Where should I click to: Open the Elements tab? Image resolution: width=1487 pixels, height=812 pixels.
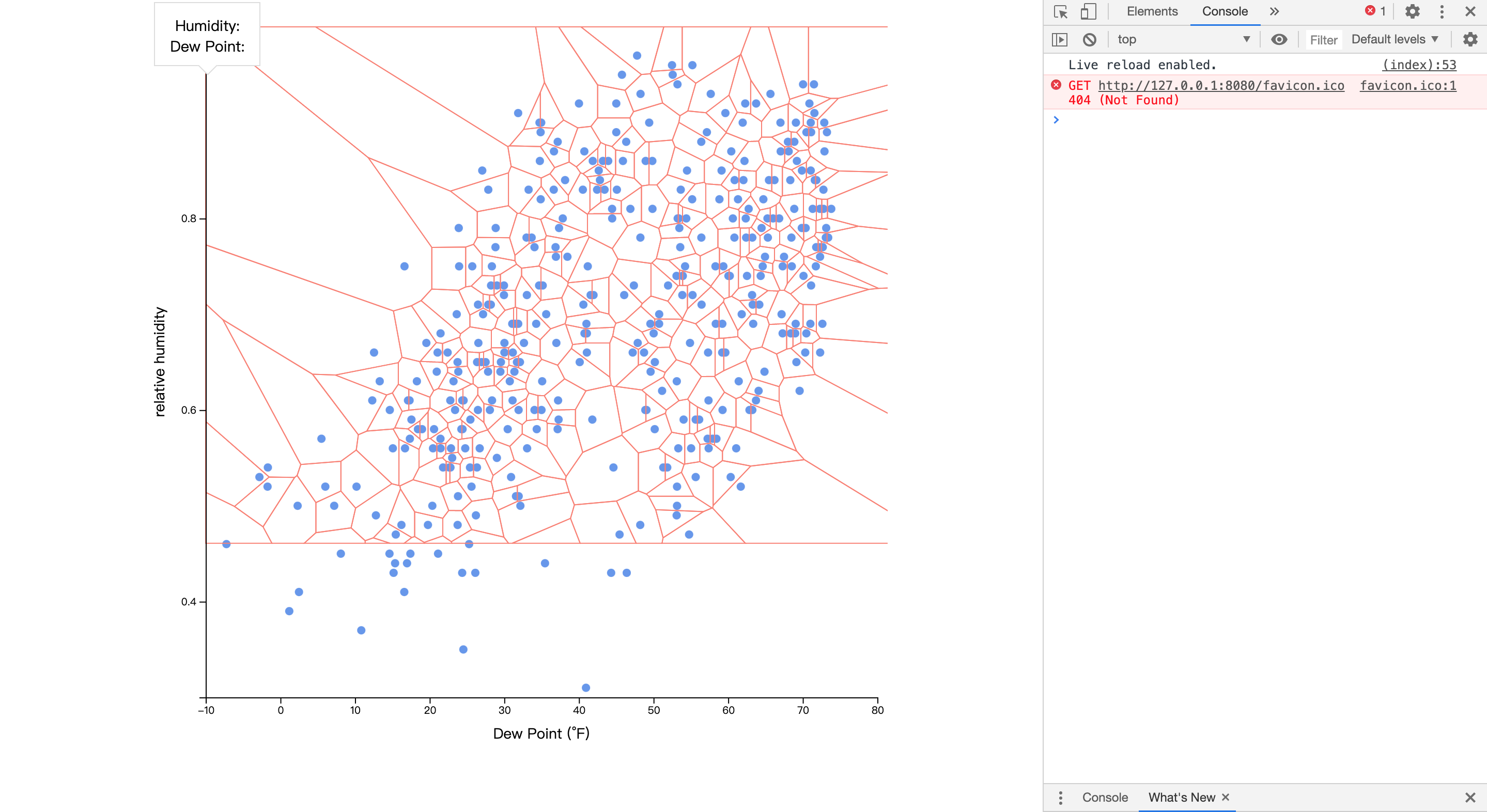(1152, 11)
